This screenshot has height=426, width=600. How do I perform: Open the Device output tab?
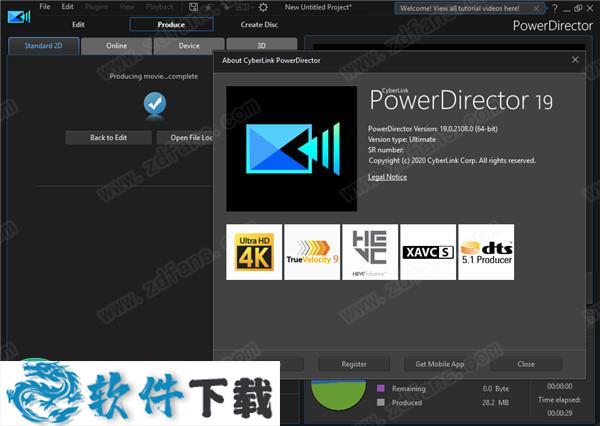tap(189, 46)
